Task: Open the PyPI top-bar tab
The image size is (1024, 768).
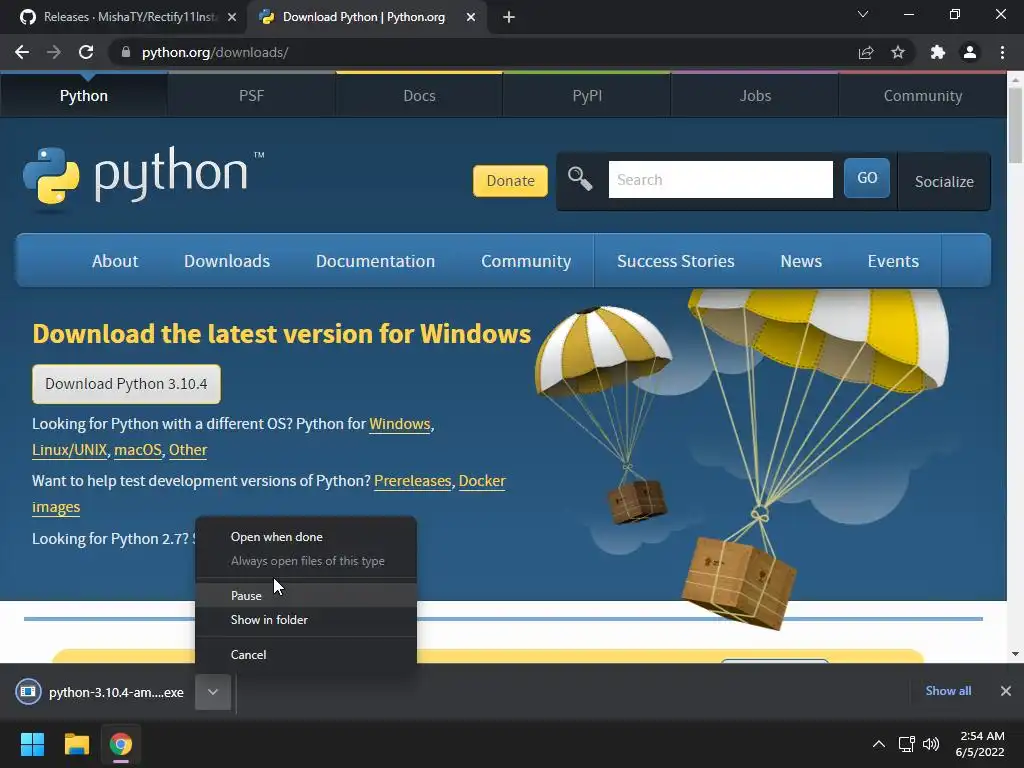Action: click(587, 95)
